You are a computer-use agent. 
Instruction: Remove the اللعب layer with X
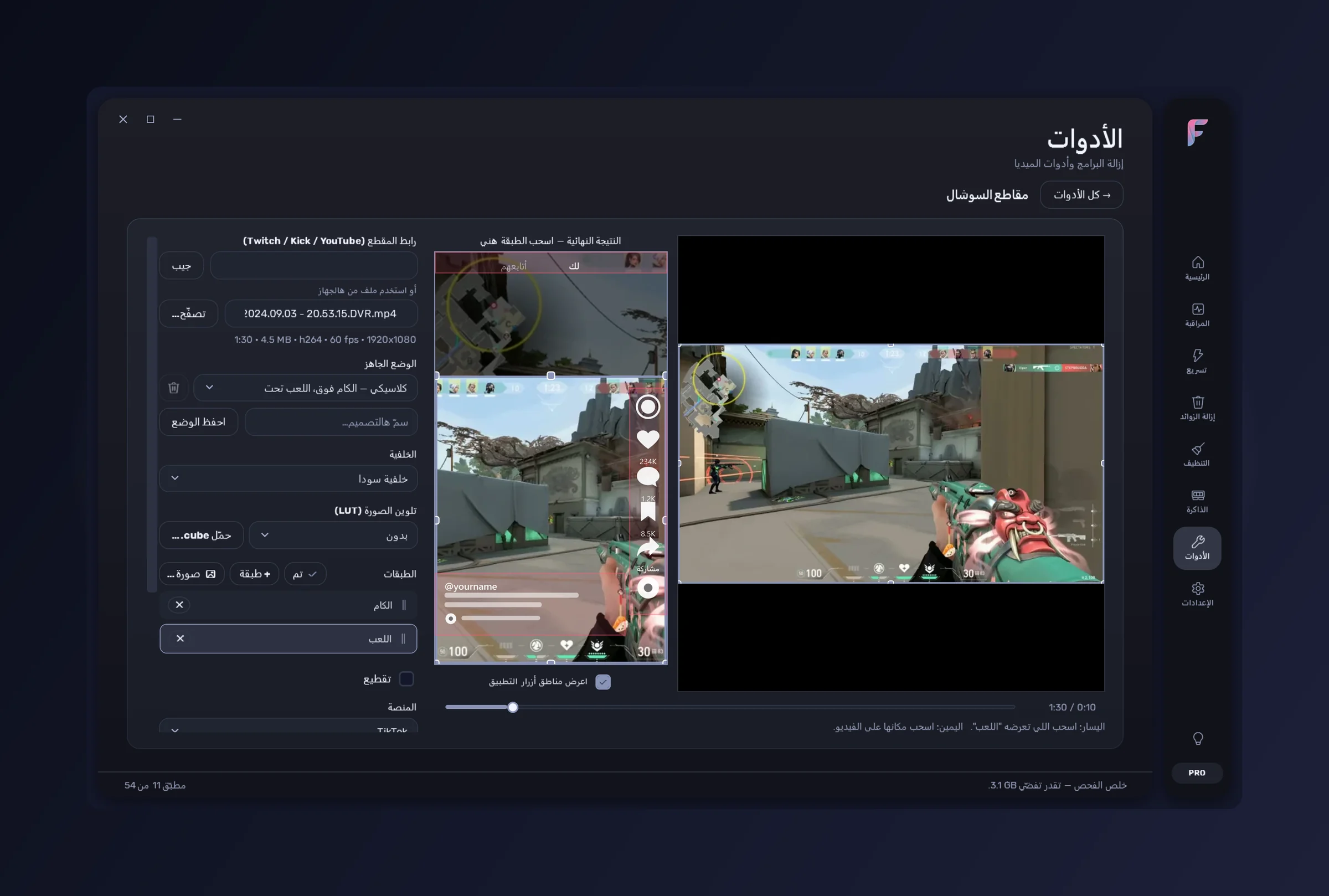[x=180, y=638]
